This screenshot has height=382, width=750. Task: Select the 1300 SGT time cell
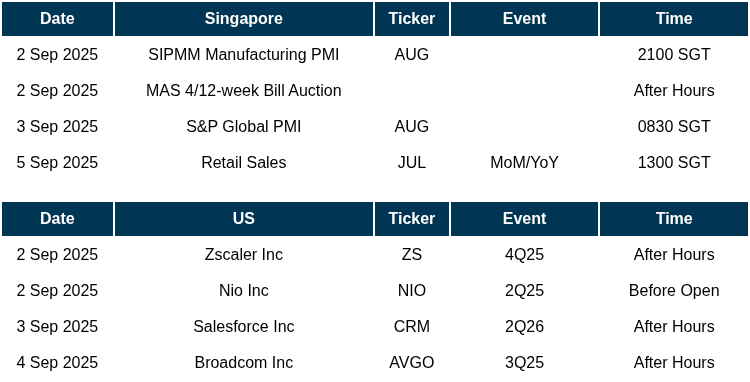pos(674,162)
